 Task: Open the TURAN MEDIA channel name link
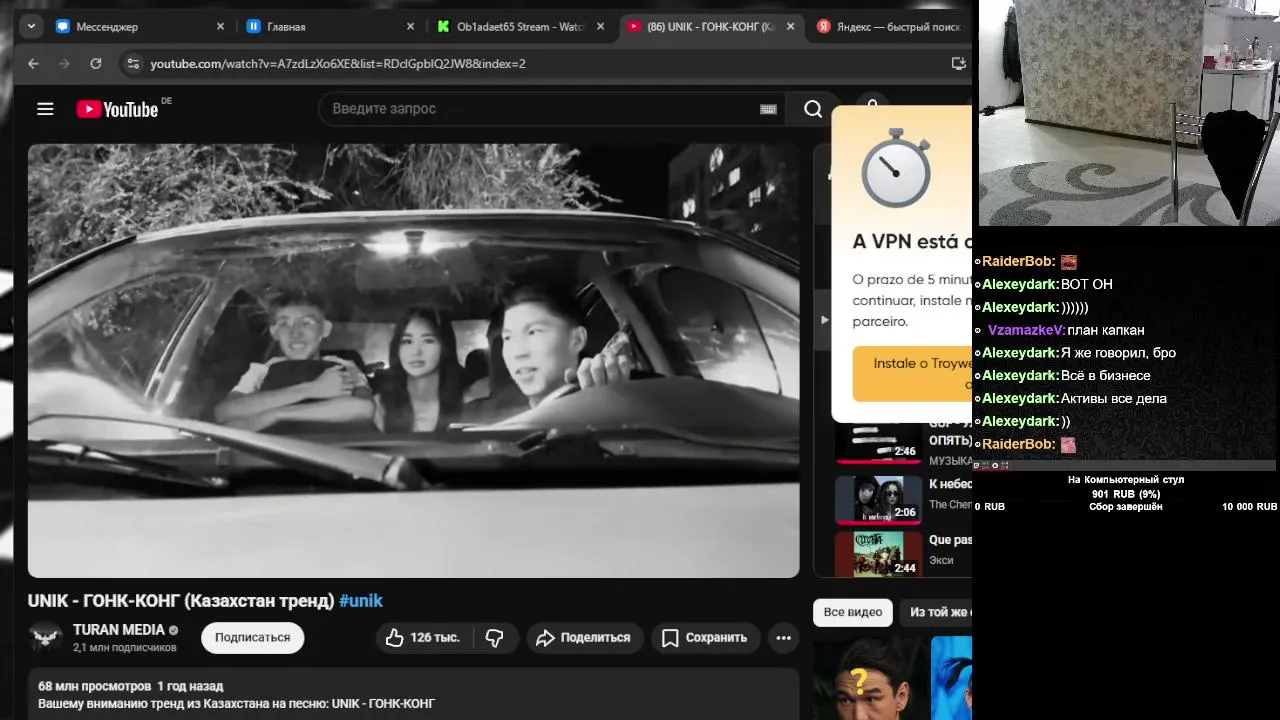118,630
